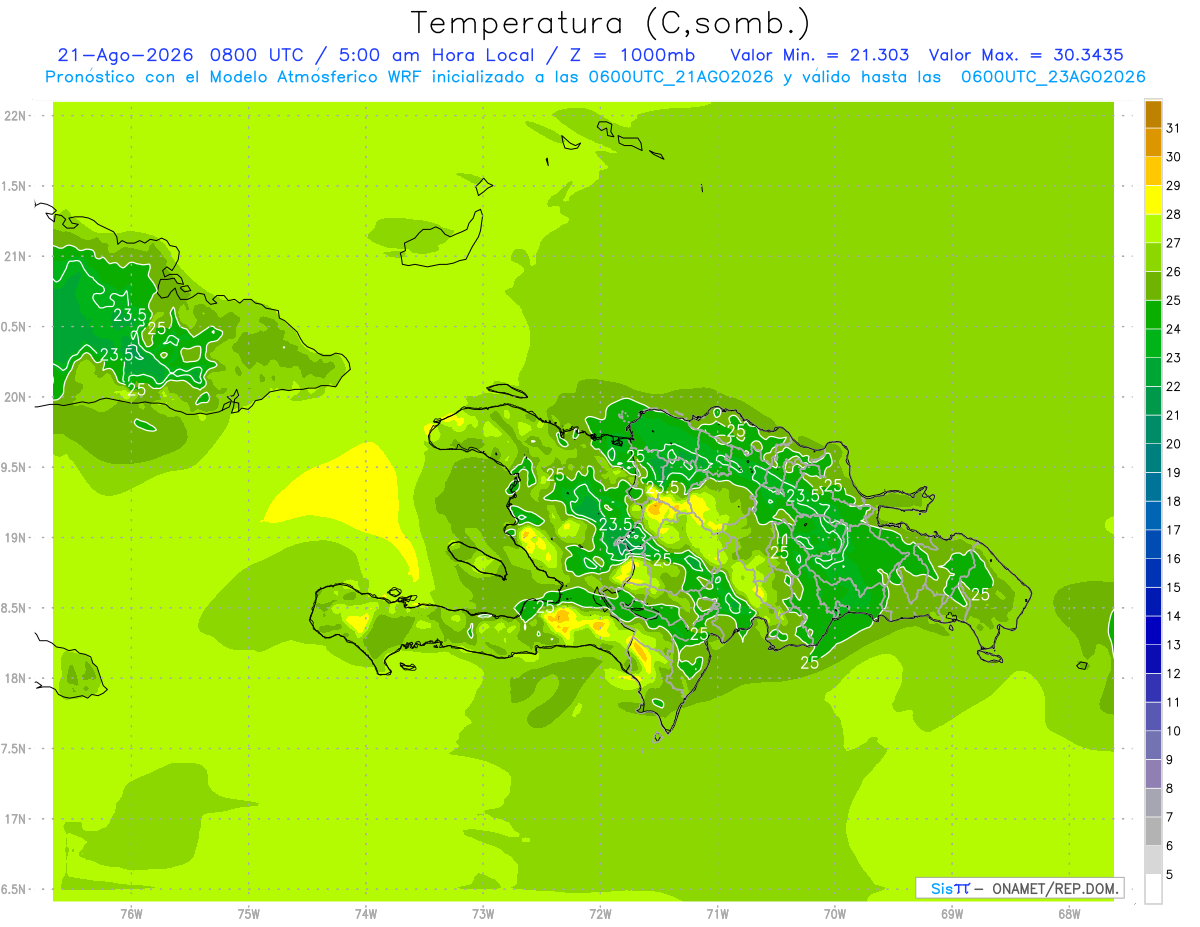This screenshot has width=1200, height=927.
Task: Pick the color bar segment between 24 and 25
Action: tap(1153, 314)
